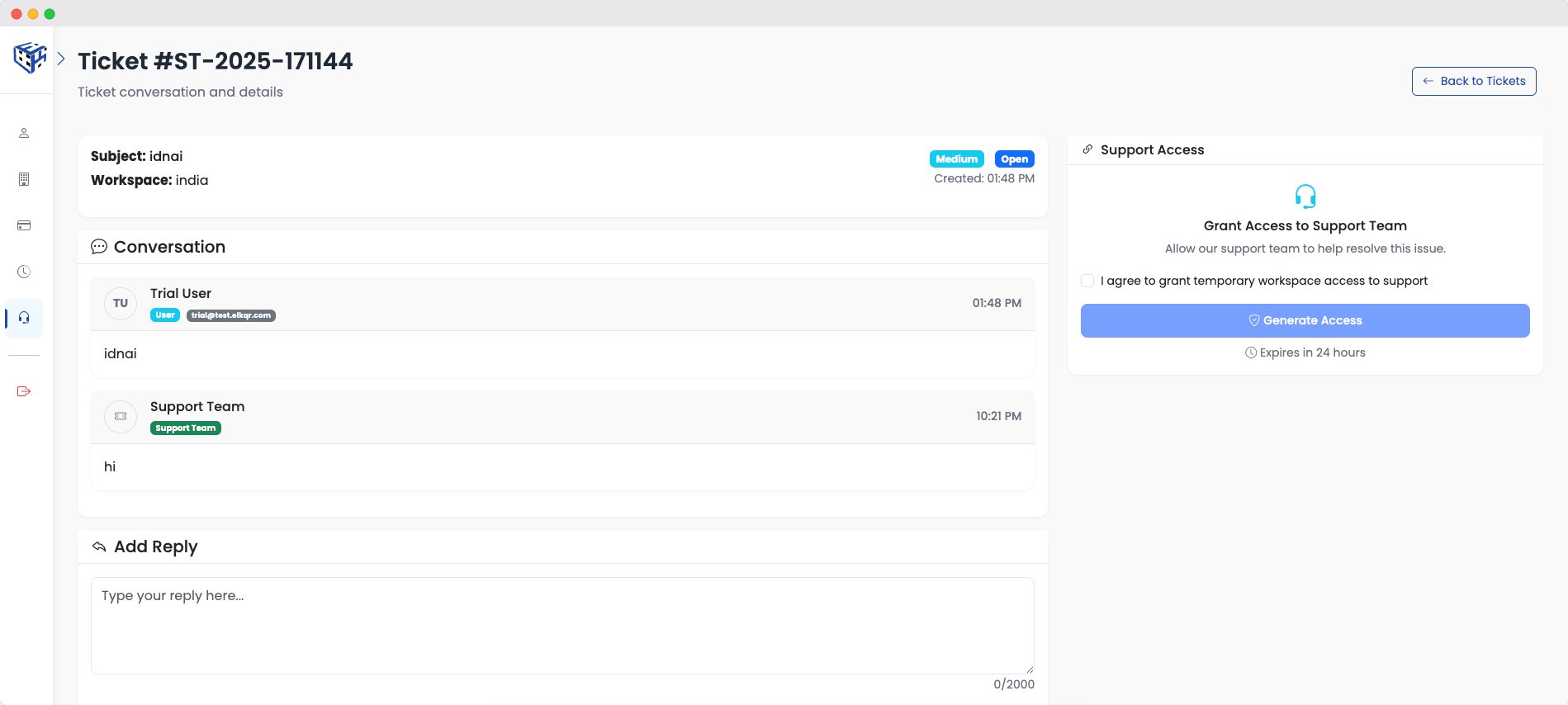
Task: Click the TU avatar of Trial User
Action: (121, 303)
